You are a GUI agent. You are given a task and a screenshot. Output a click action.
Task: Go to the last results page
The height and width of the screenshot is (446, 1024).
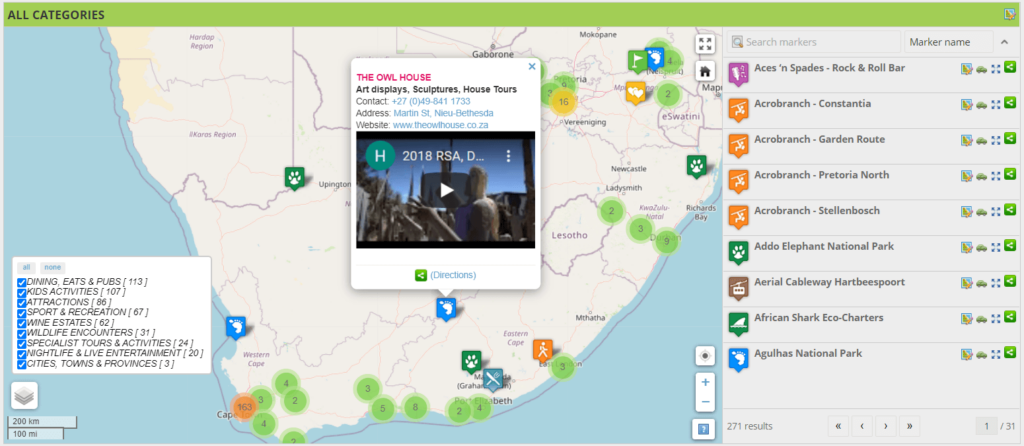[909, 425]
